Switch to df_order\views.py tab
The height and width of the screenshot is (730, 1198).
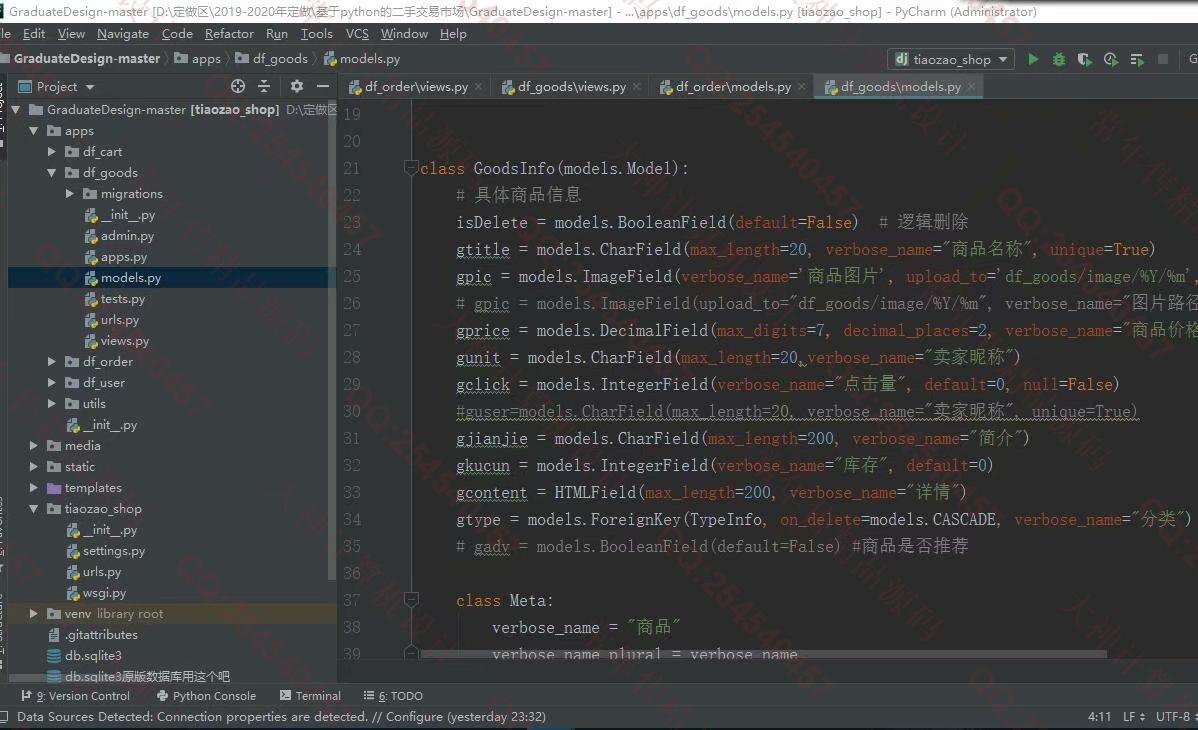416,86
